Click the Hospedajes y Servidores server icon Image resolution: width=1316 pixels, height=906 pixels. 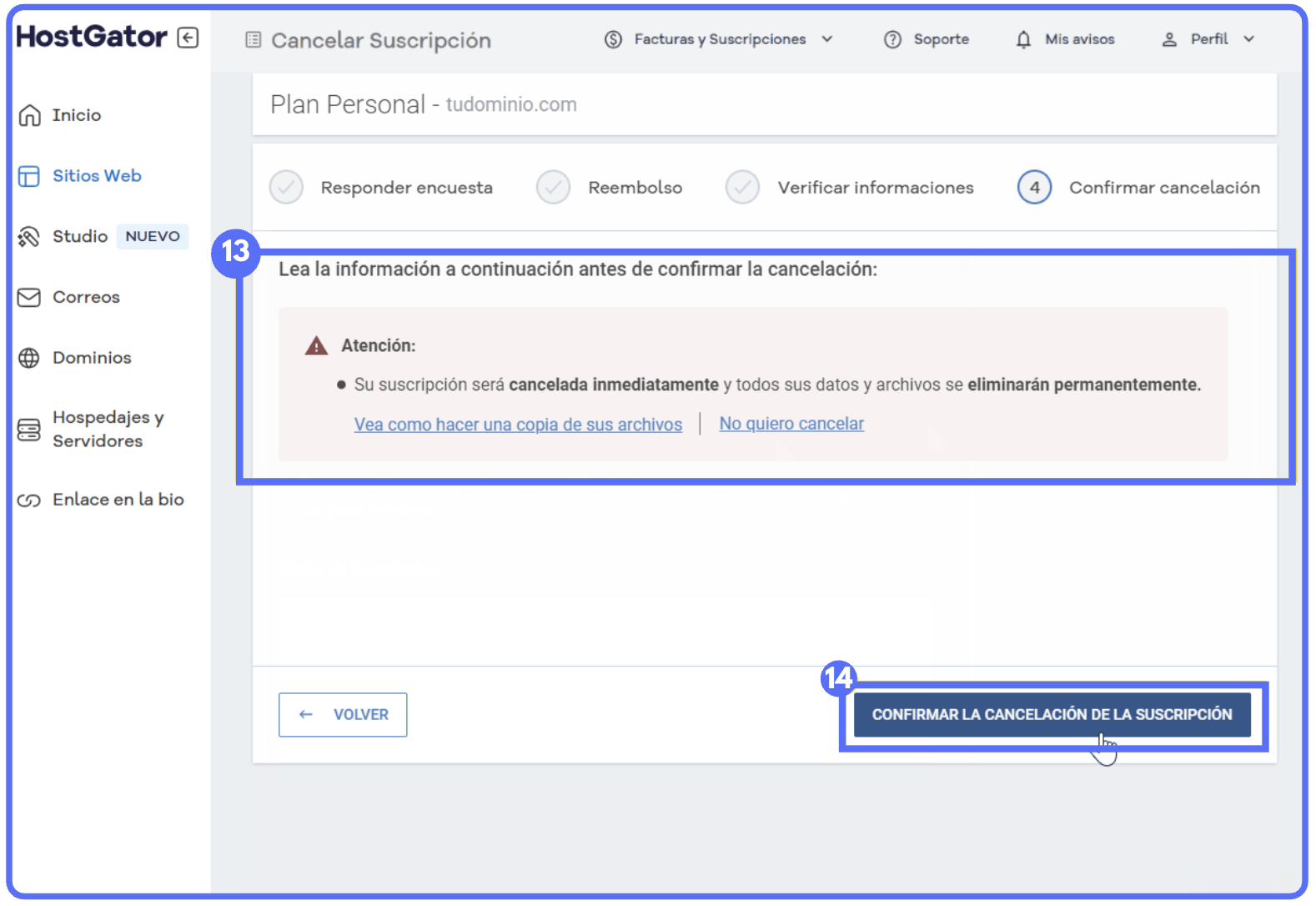[x=29, y=430]
